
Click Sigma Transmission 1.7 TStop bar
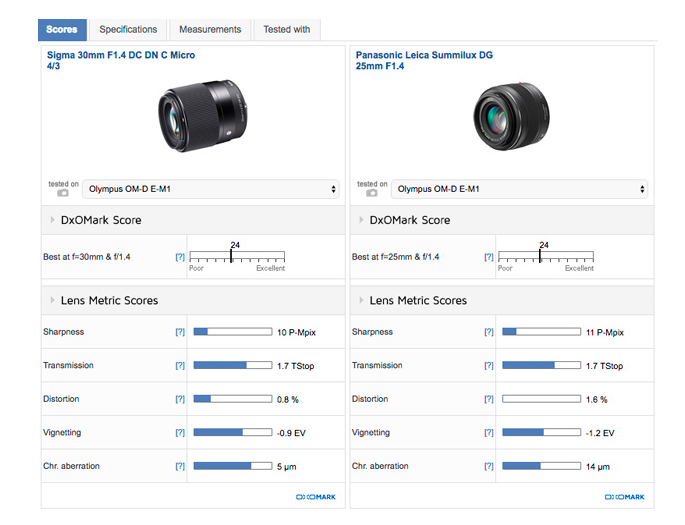pos(233,365)
